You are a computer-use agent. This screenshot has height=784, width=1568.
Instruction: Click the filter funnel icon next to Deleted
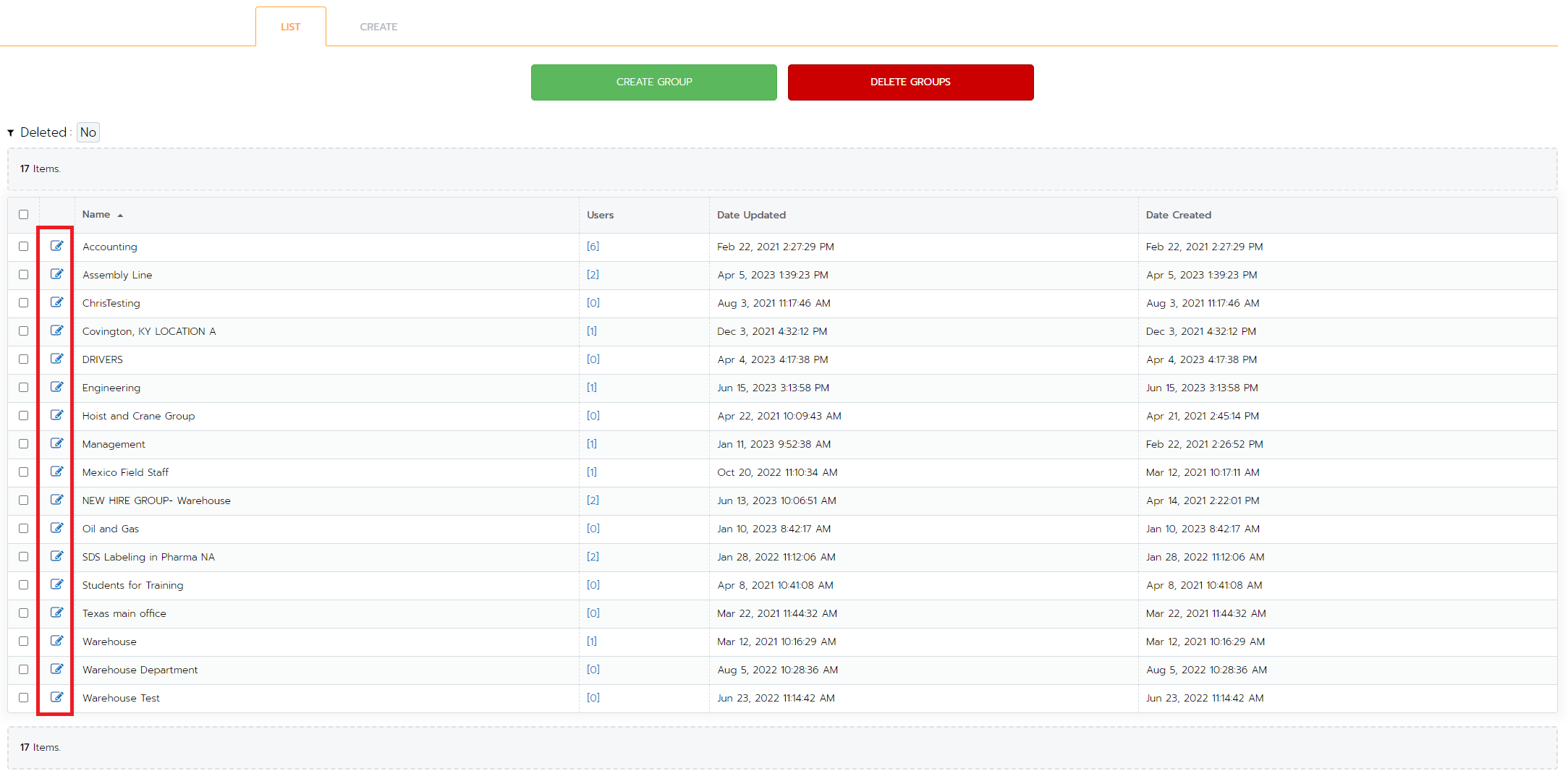pos(10,132)
